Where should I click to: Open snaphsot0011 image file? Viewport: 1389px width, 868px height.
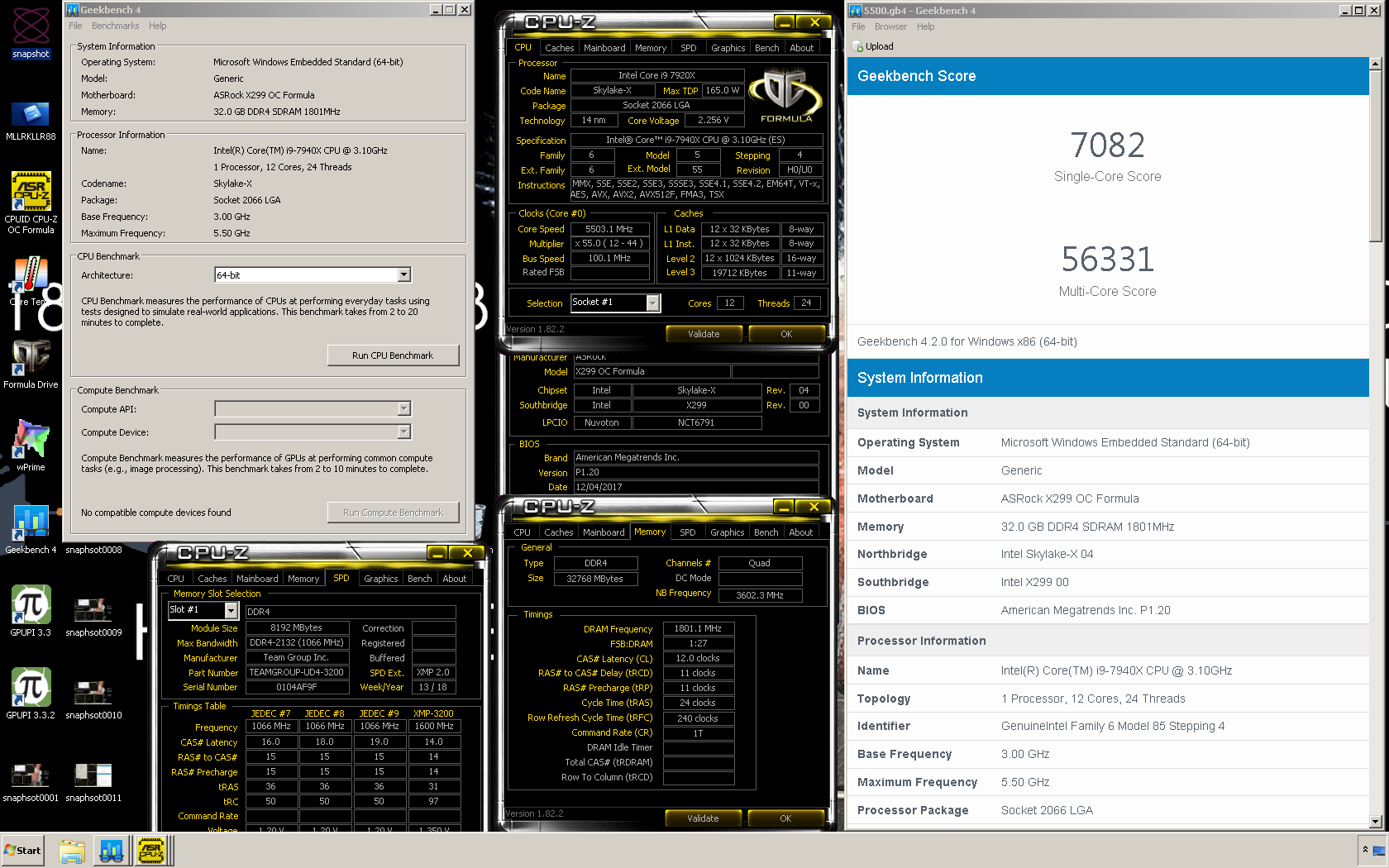[x=93, y=781]
